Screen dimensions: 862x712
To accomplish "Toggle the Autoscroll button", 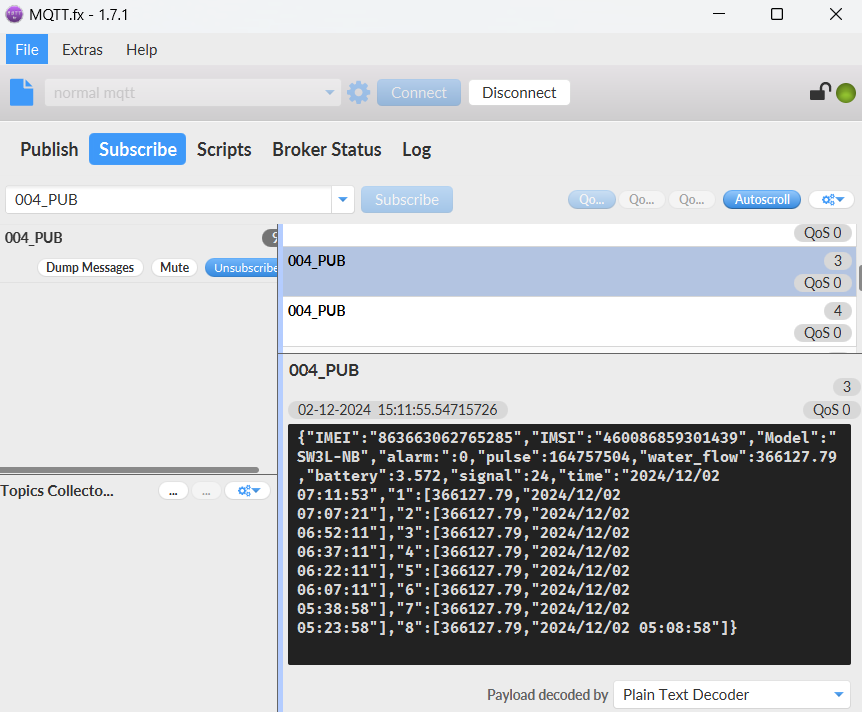I will tap(761, 200).
